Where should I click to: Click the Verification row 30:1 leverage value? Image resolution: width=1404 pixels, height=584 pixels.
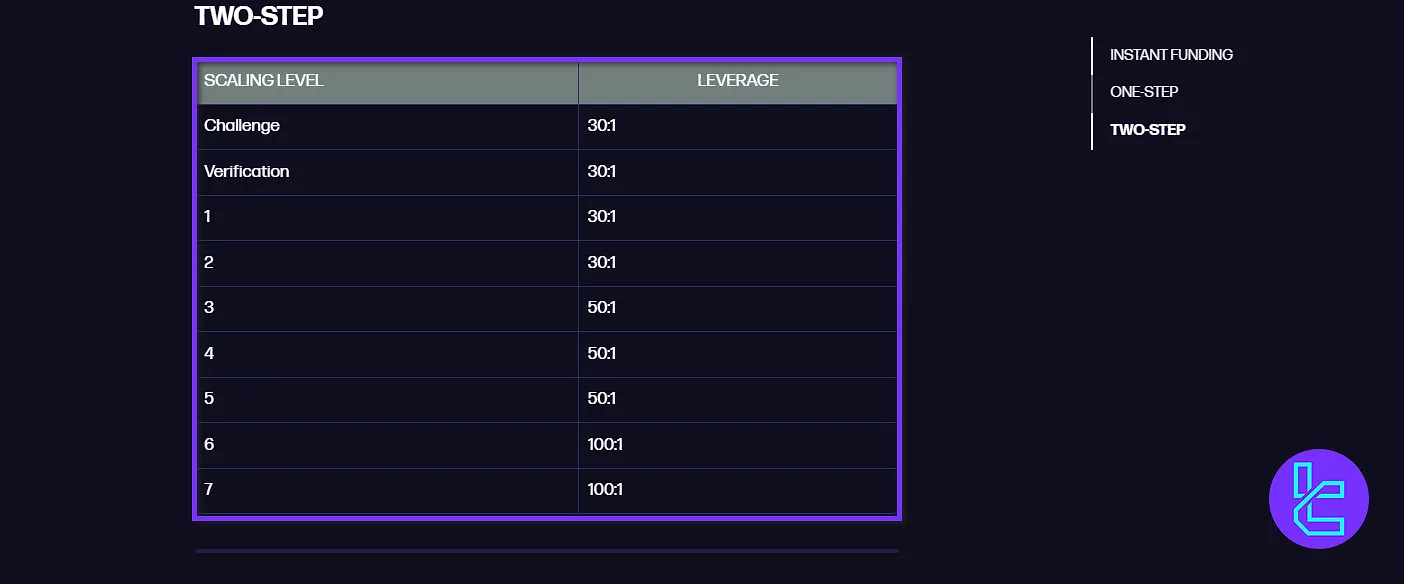(x=602, y=172)
